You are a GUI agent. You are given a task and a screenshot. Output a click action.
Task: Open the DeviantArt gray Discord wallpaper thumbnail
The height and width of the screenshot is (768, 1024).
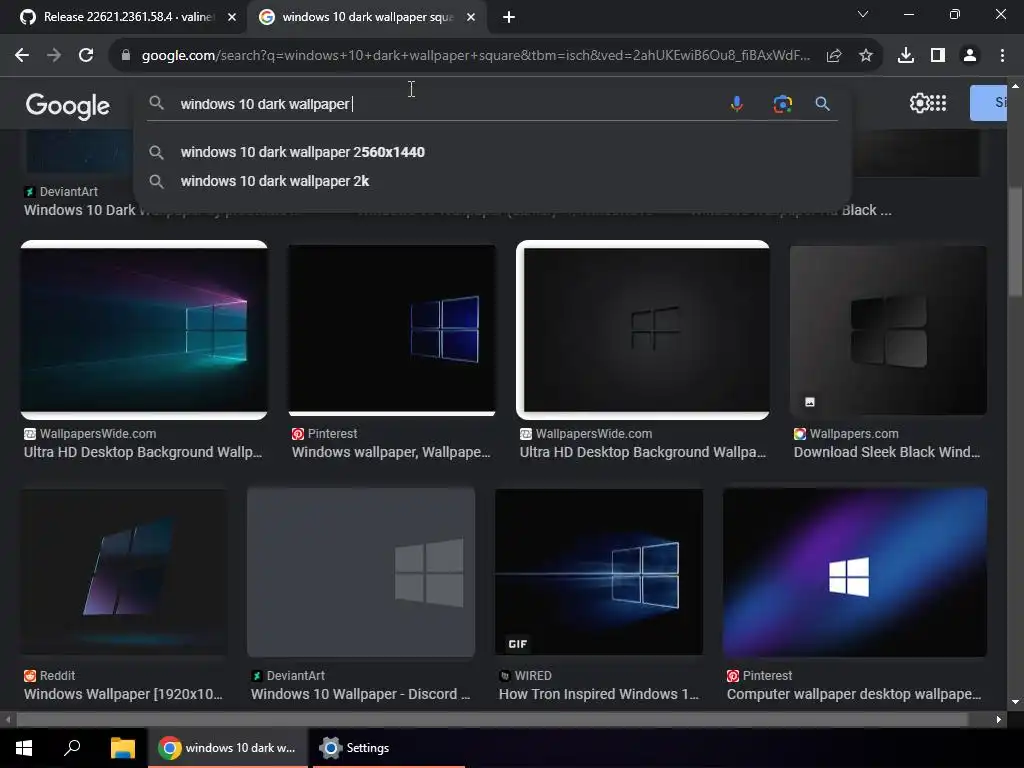pos(361,572)
